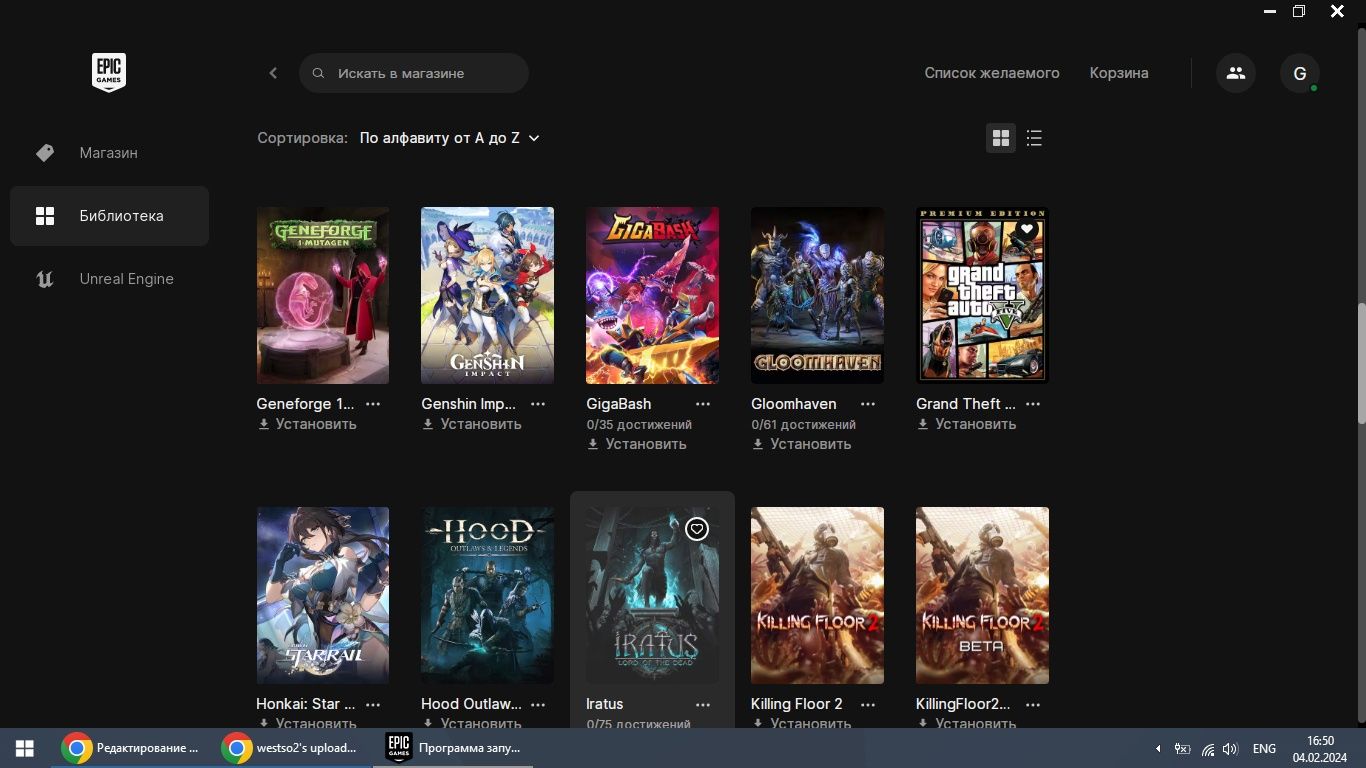
Task: Open Geneforge 1 Mutagen cover
Action: [x=323, y=295]
